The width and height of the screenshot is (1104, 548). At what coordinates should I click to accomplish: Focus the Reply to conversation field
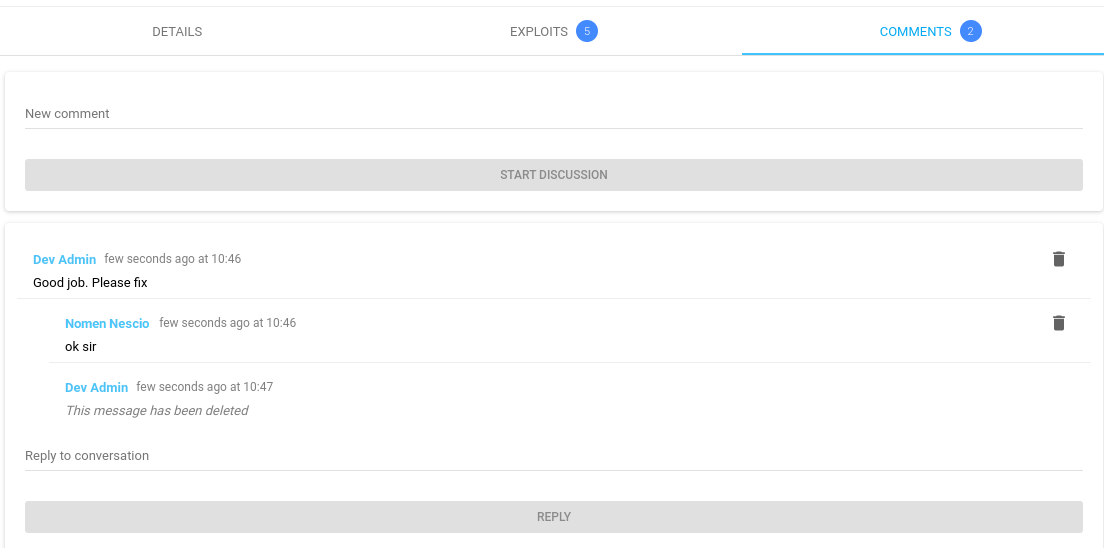tap(553, 456)
